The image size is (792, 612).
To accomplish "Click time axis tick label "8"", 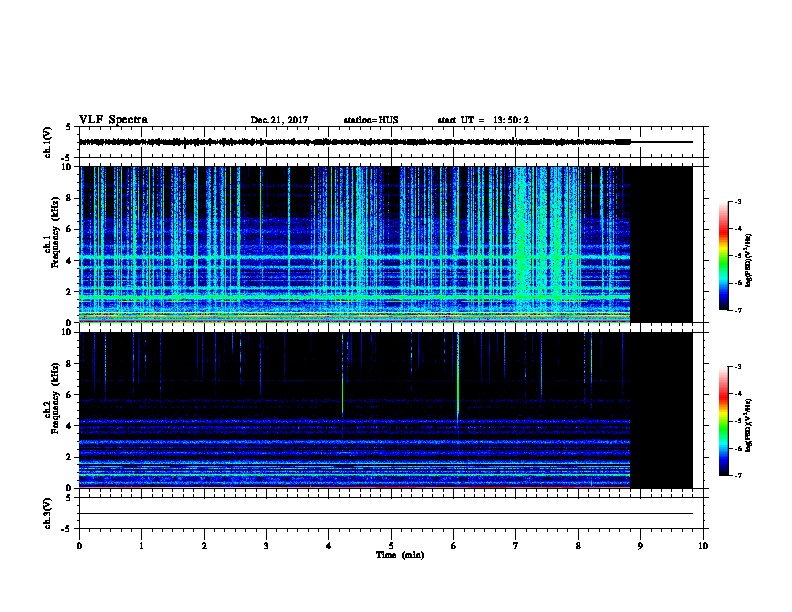I will click(578, 546).
